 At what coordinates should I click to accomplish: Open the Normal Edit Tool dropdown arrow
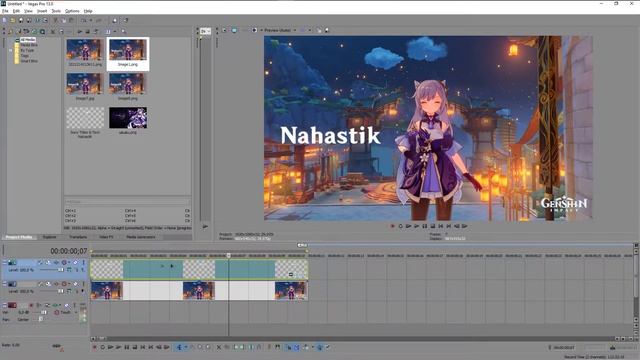(186, 347)
